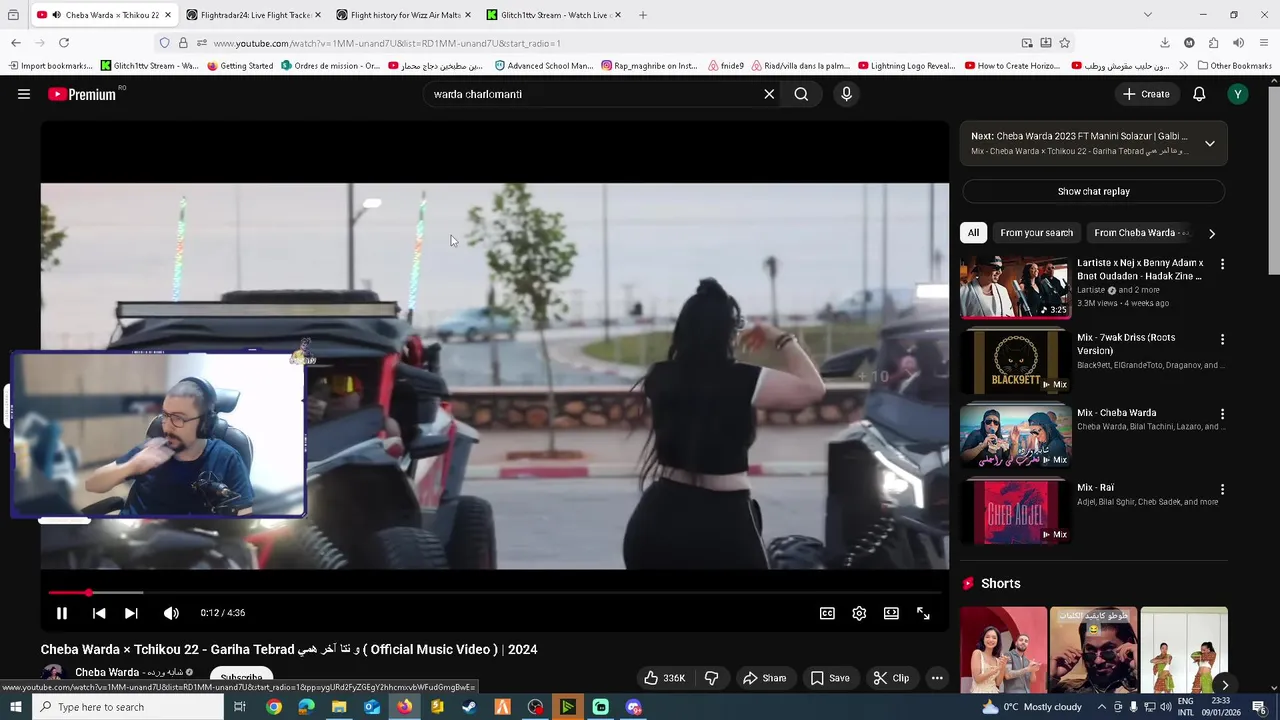The width and height of the screenshot is (1280, 720).
Task: Show more filter chips with the right arrow
Action: [x=1211, y=233]
